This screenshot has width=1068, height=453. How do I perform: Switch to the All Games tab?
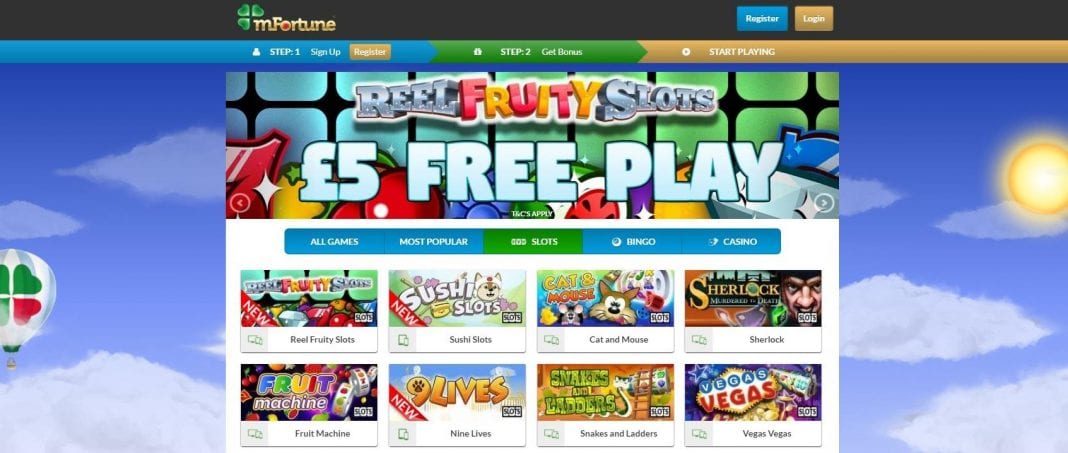(334, 242)
